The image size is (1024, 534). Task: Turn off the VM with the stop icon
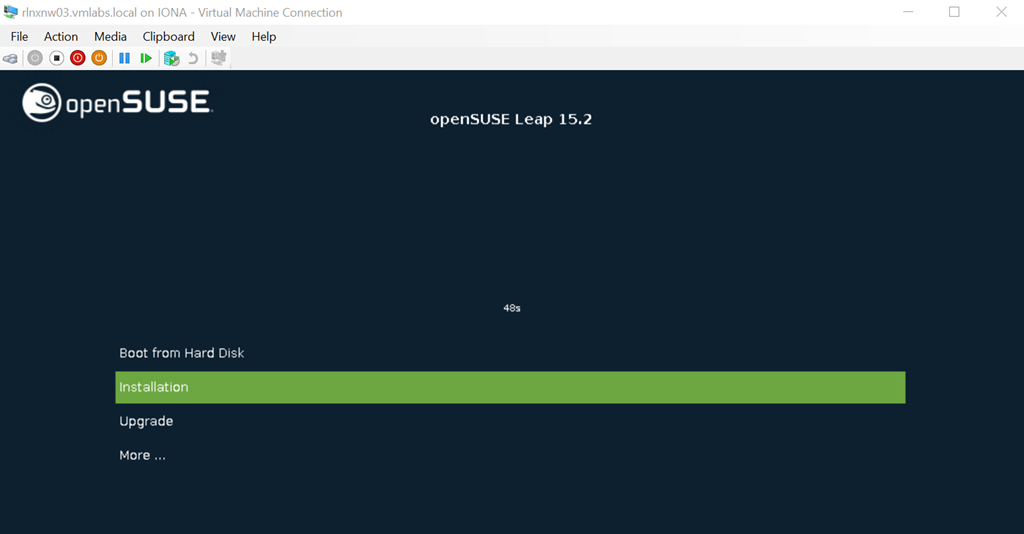[x=57, y=58]
